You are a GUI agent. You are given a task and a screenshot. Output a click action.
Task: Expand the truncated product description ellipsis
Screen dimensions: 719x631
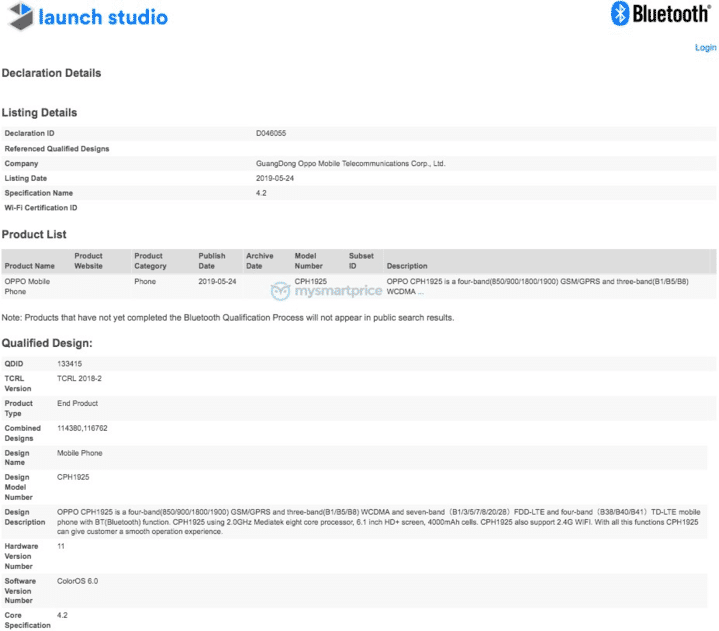pos(420,292)
